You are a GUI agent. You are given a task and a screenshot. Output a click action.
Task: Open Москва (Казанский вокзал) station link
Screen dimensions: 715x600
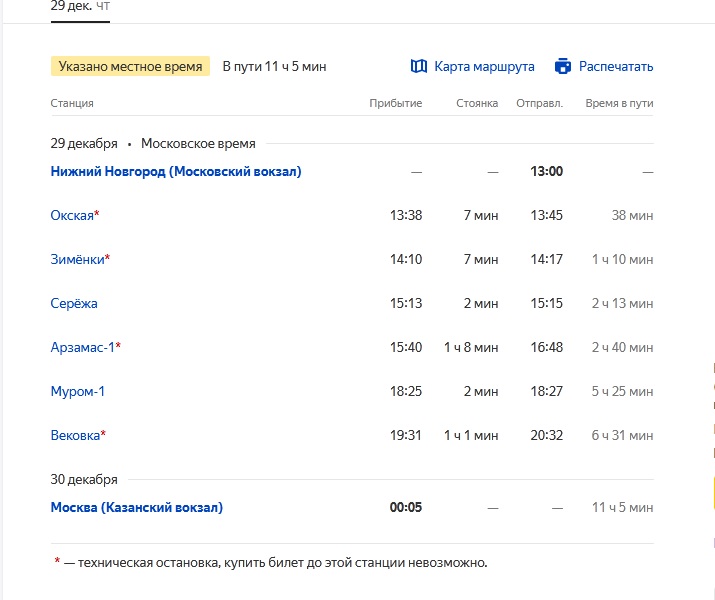[x=137, y=507]
